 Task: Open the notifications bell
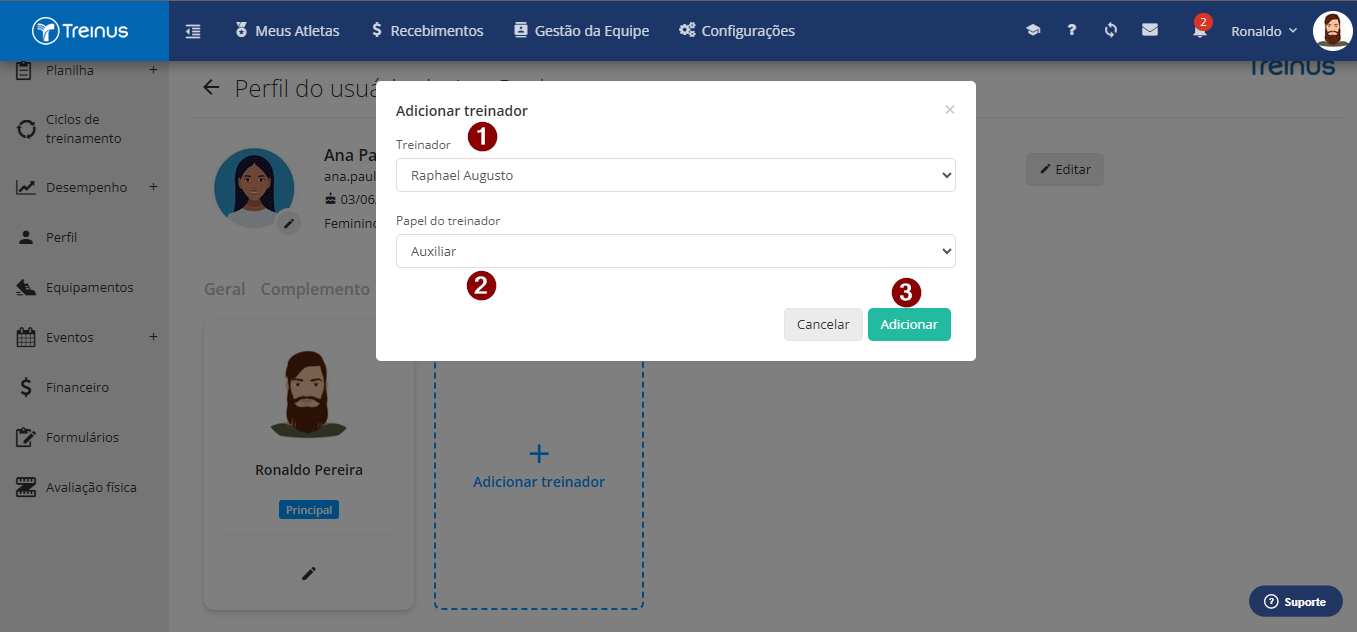pyautogui.click(x=1199, y=31)
